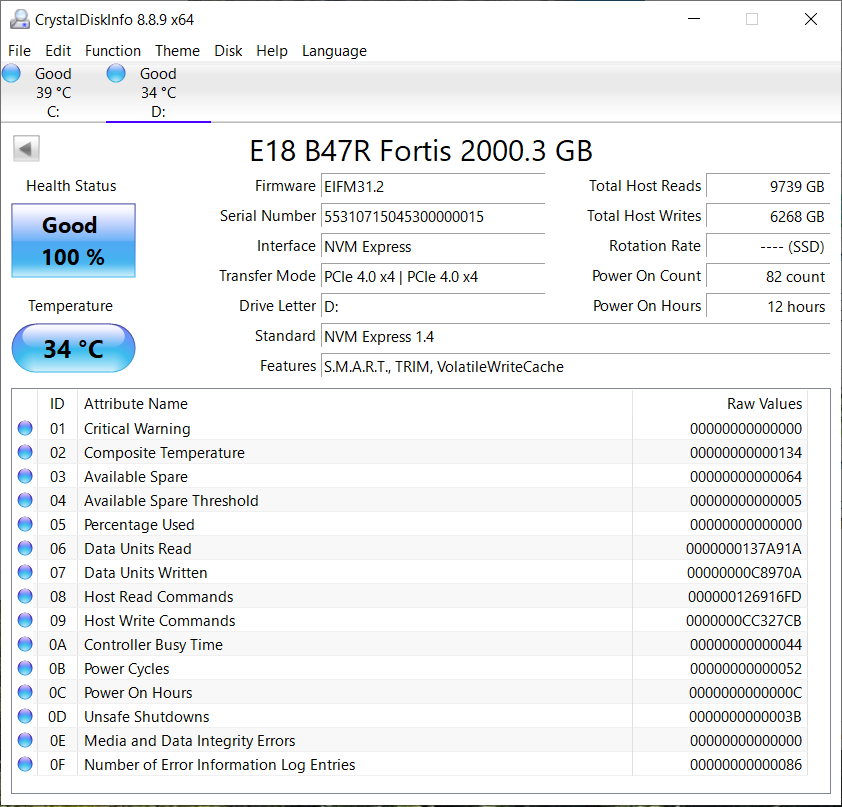
Task: Click the Serial Number field
Action: click(432, 217)
